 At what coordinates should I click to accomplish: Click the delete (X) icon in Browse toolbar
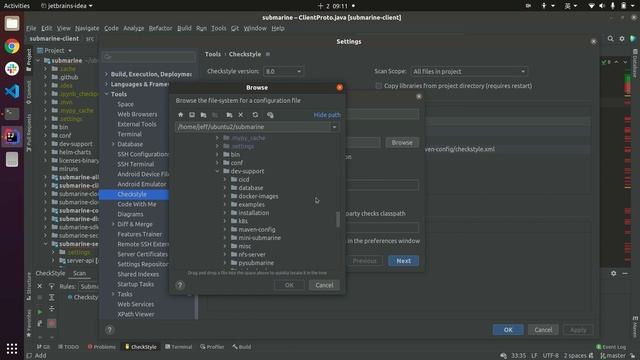241,115
